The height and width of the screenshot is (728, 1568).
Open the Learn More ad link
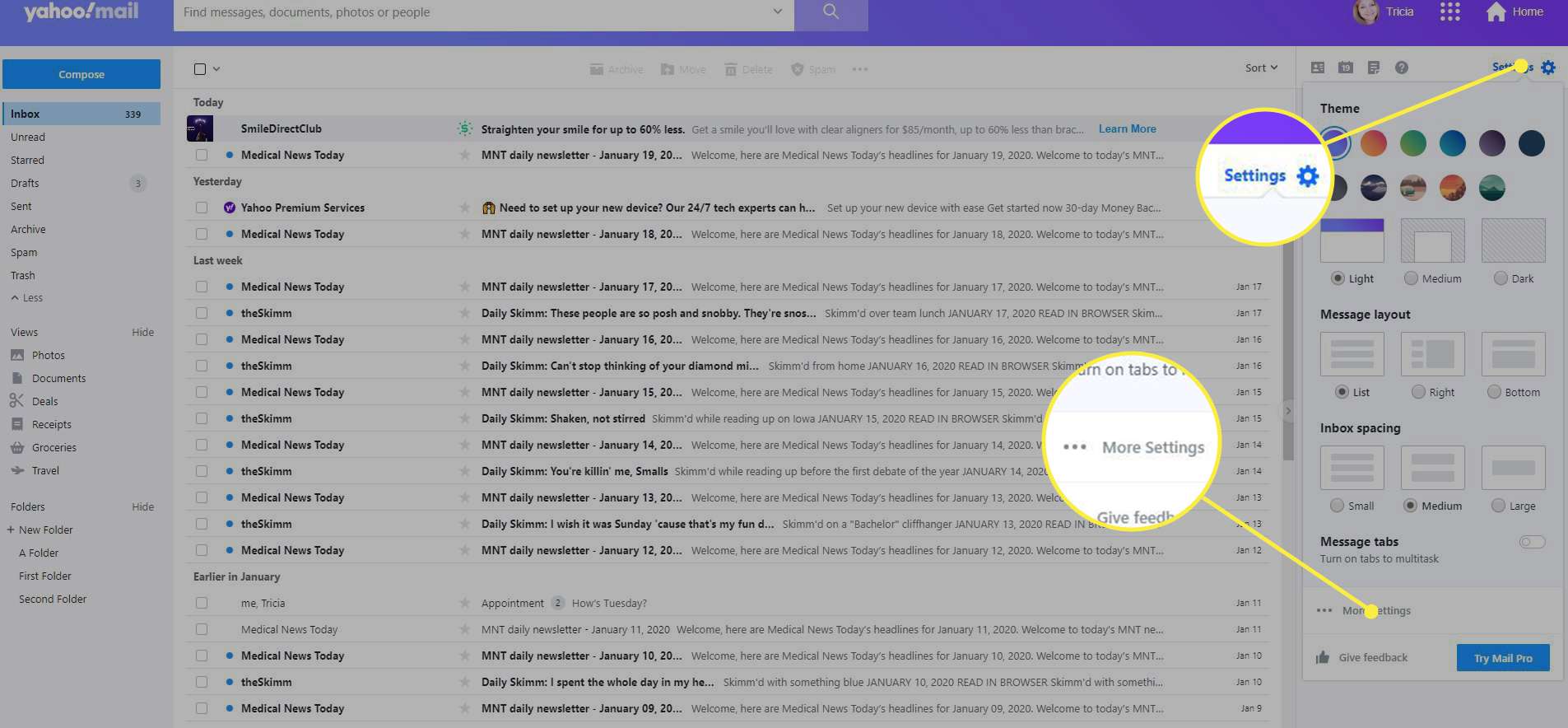point(1127,128)
